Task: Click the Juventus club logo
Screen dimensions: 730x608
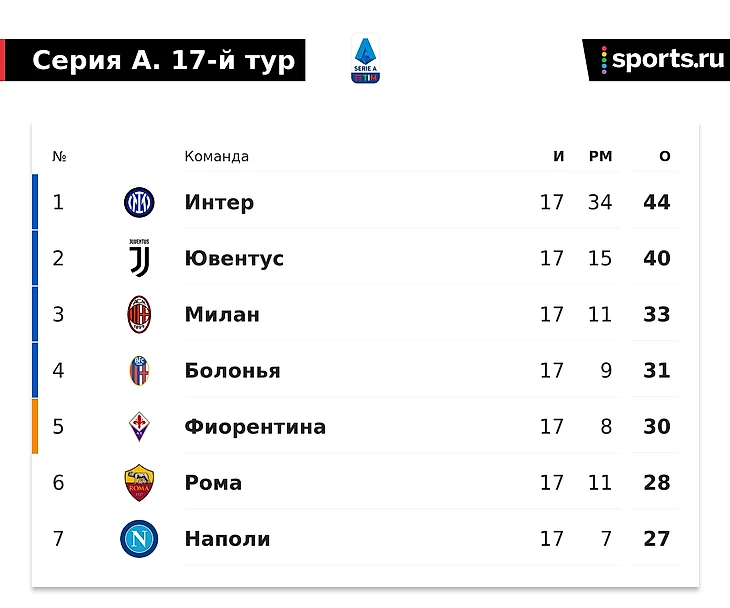Action: click(x=139, y=258)
